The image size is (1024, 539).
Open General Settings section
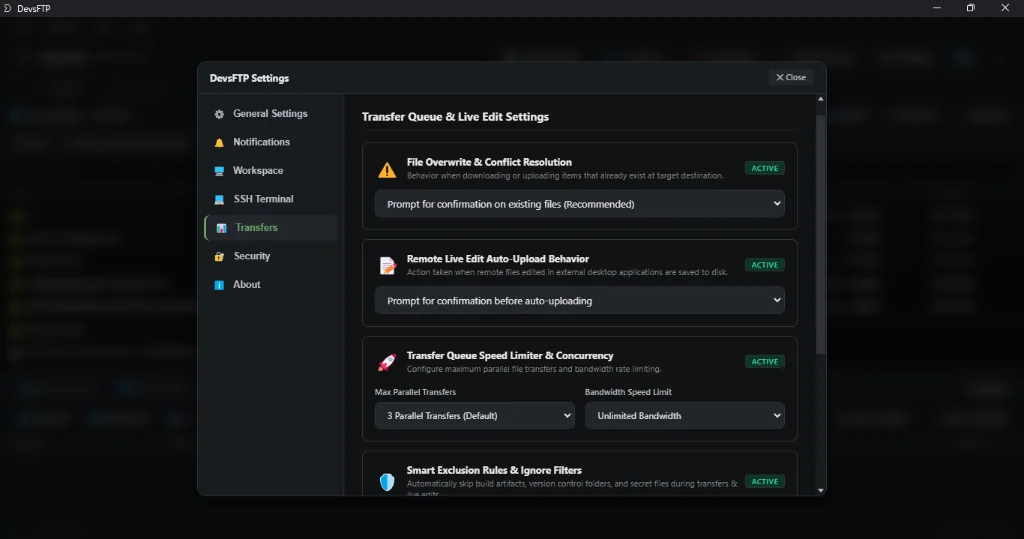[270, 114]
